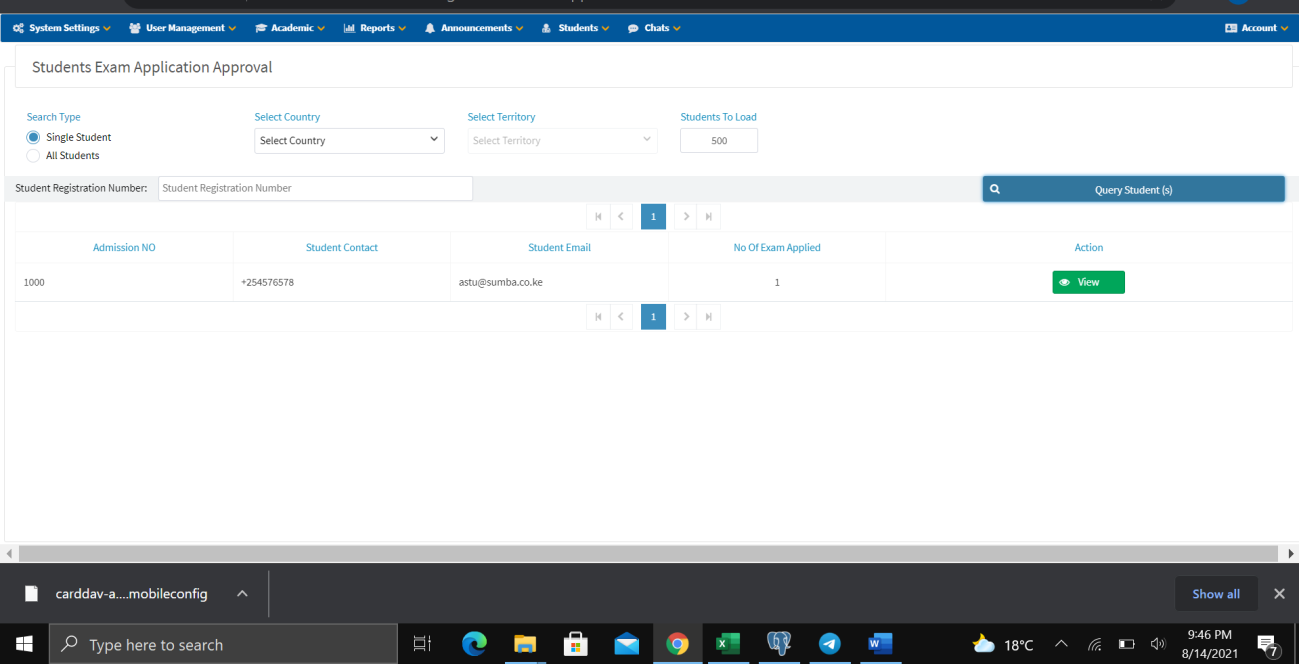
Task: Open the Reports menu
Action: (x=375, y=28)
